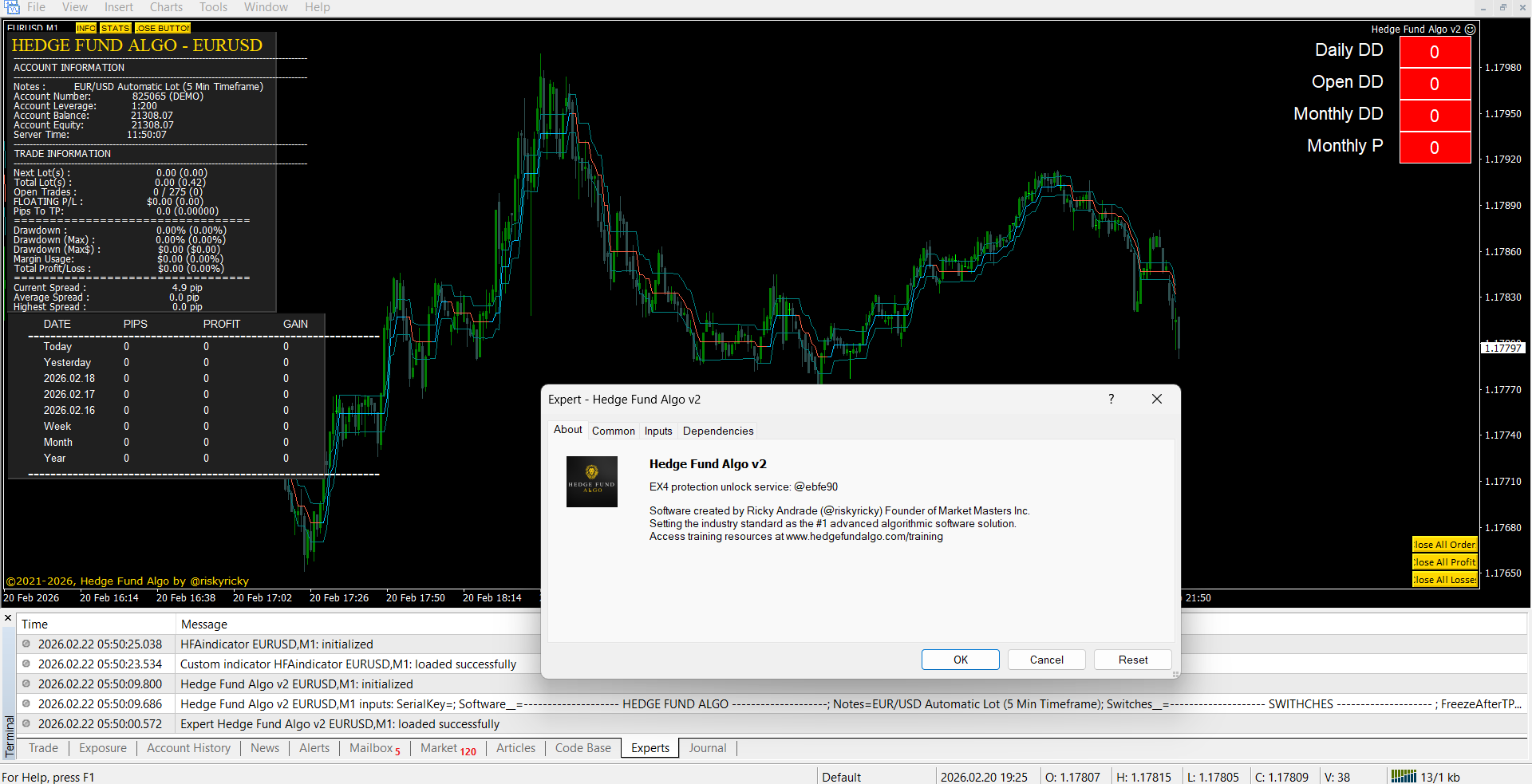Open the Charts menu

click(x=166, y=7)
